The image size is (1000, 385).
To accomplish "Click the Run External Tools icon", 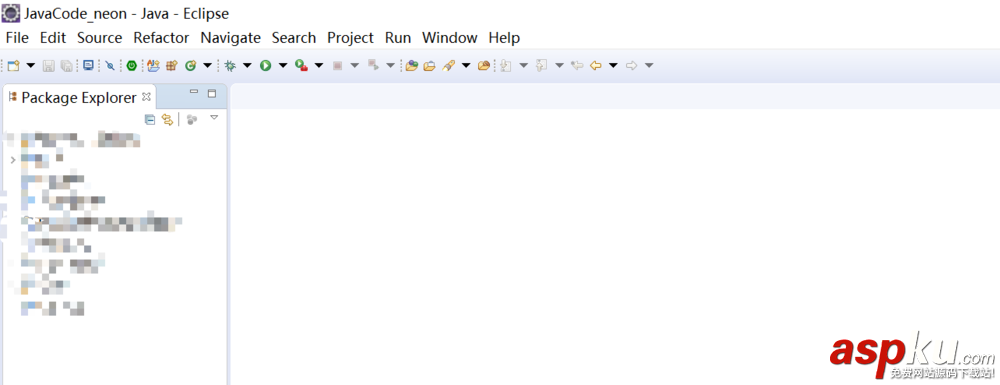I will pyautogui.click(x=302, y=65).
